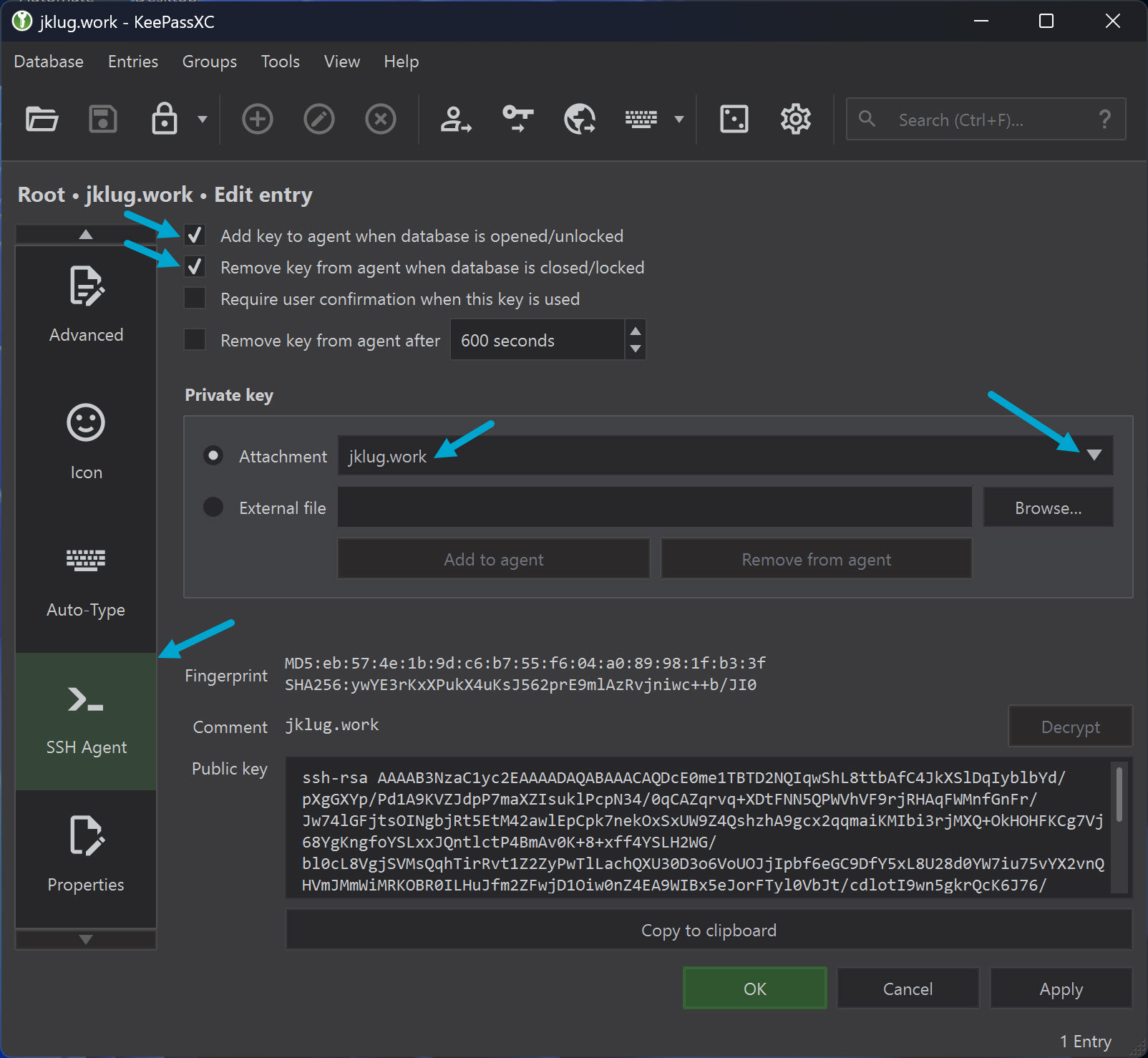1148x1058 pixels.
Task: Copy the entry password via key toolbar icon
Action: click(517, 119)
